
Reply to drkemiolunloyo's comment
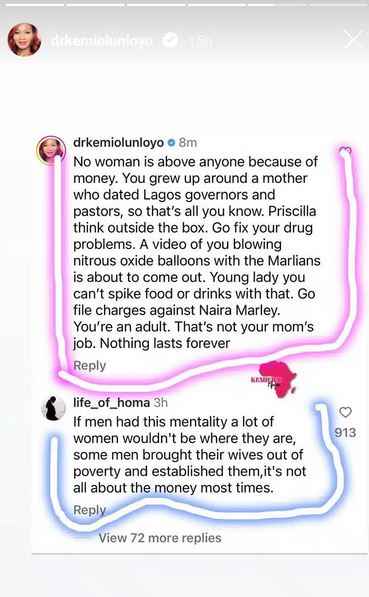click(89, 366)
